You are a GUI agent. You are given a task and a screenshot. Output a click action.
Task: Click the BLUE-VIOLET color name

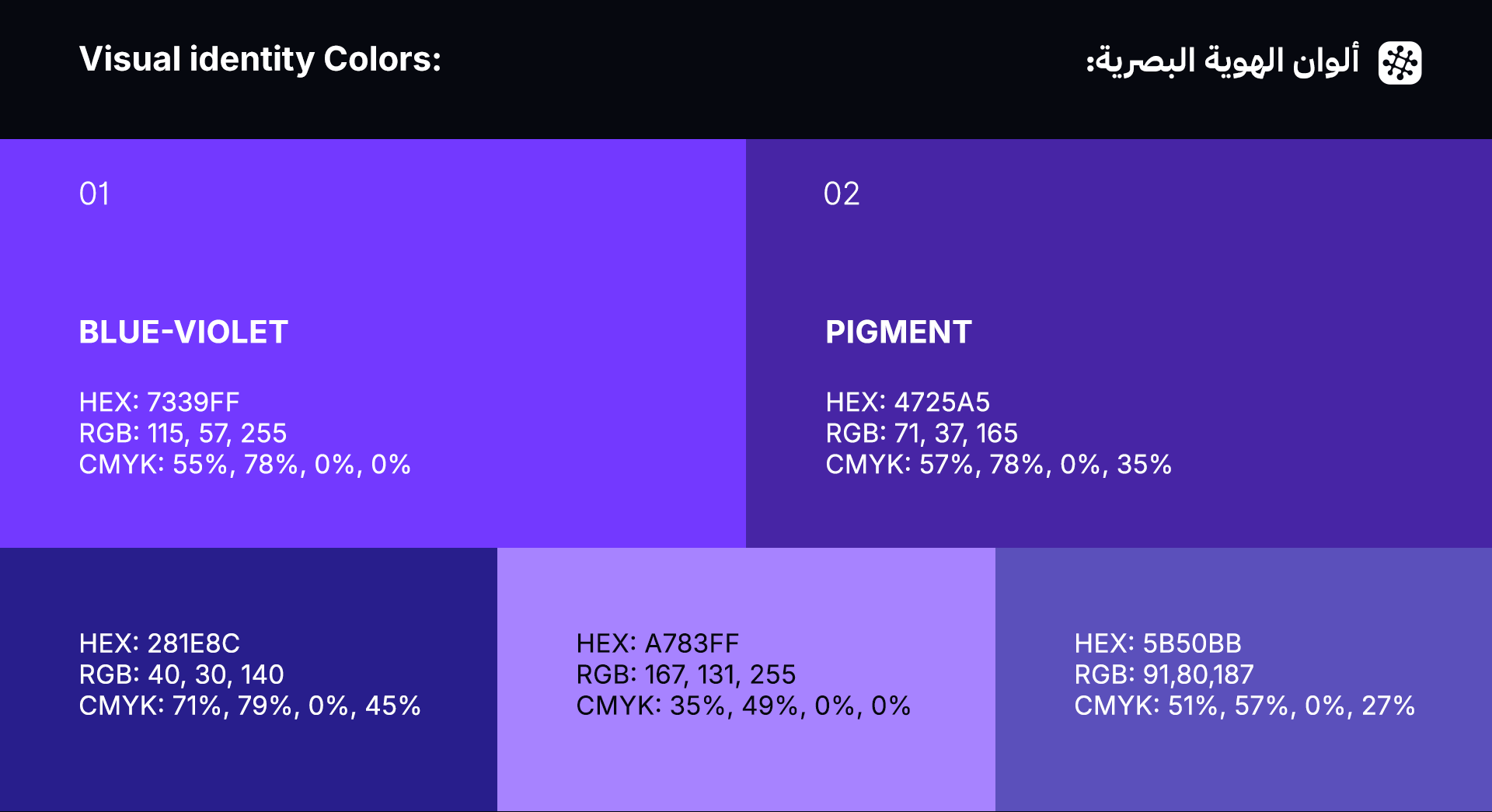tap(183, 333)
